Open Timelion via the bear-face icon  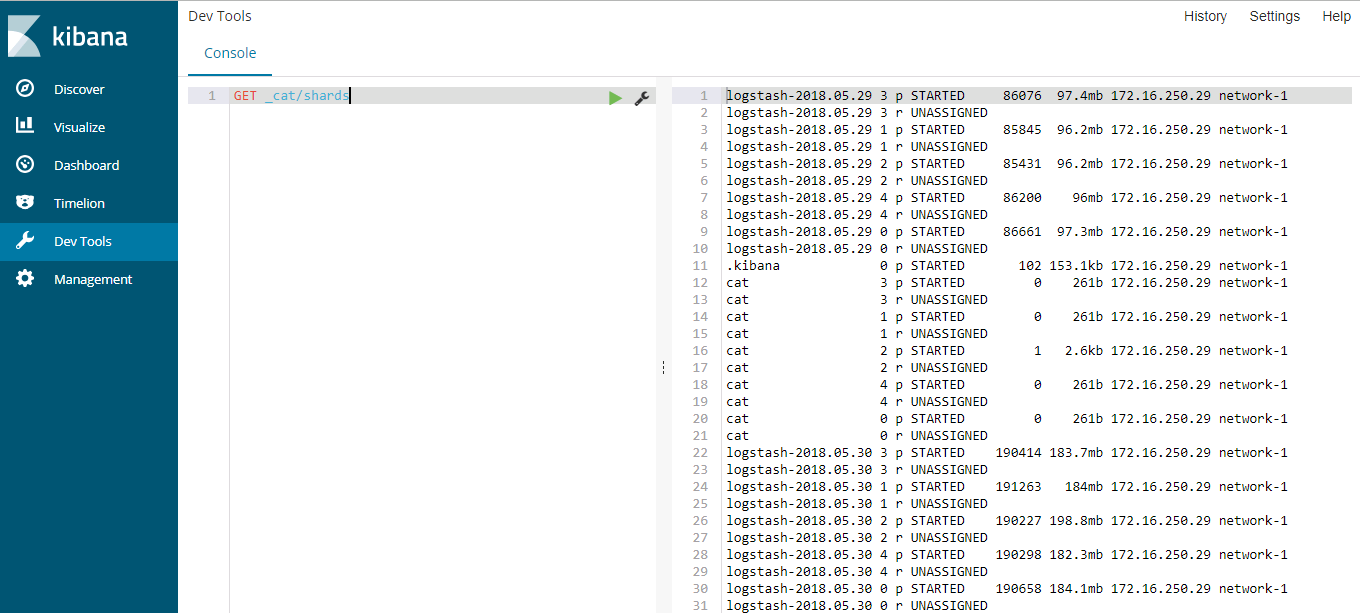tap(25, 202)
